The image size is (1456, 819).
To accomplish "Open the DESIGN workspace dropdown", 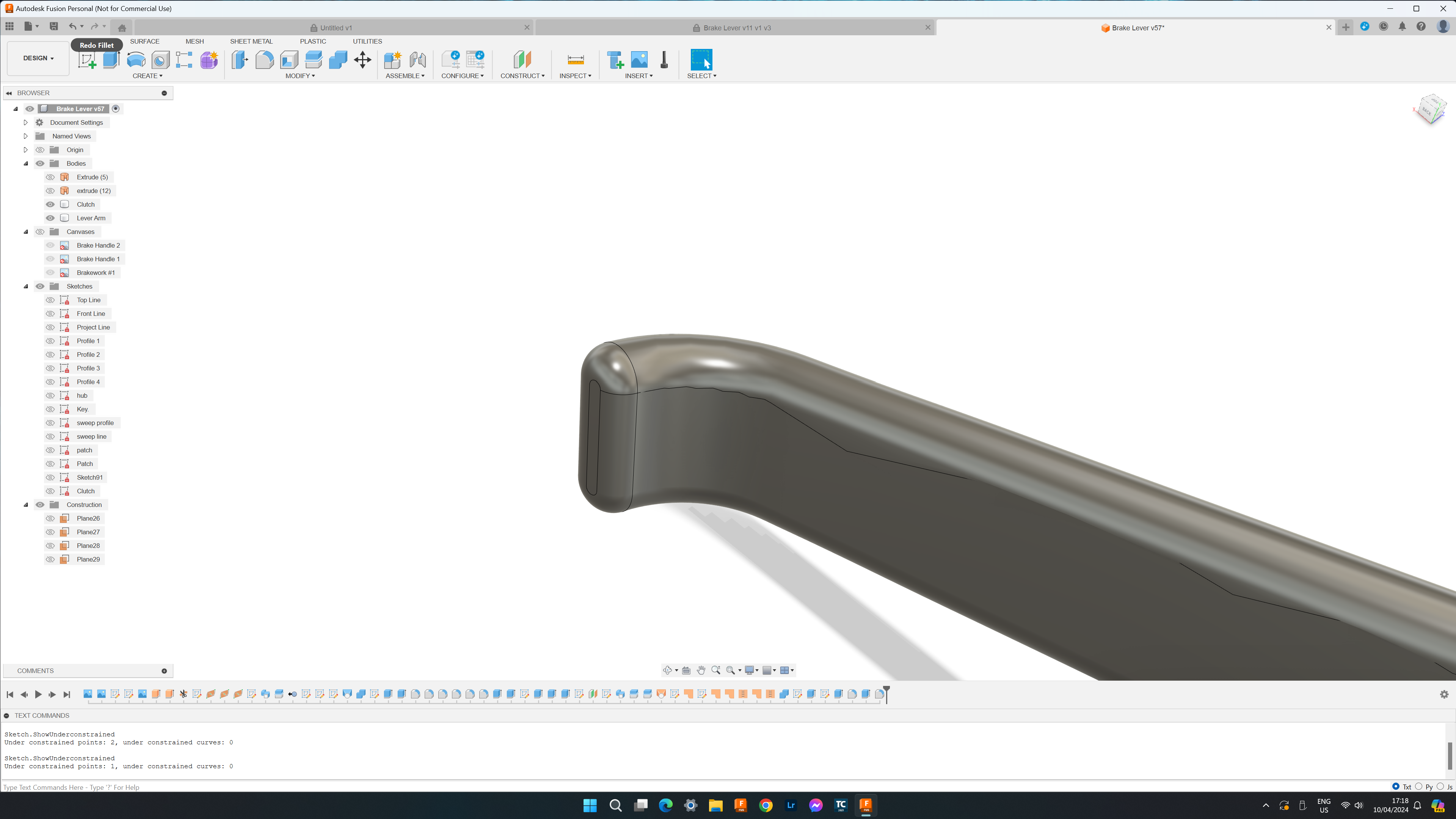I will [x=37, y=58].
